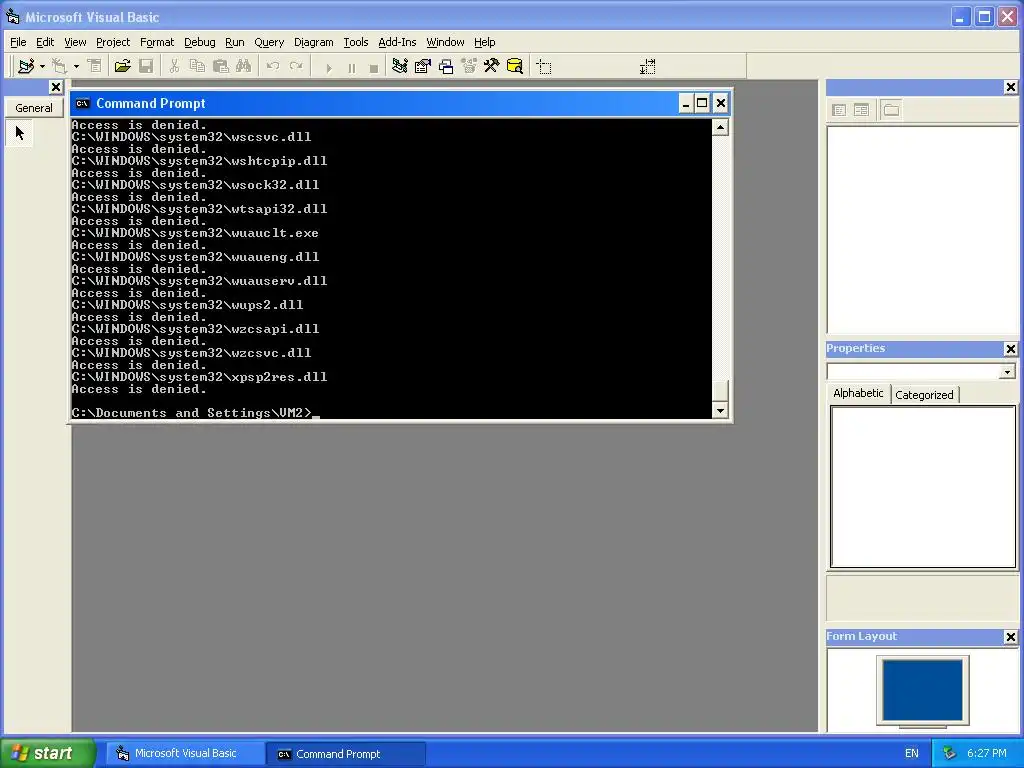Click the Add Form toolbar icon
The image size is (1024, 768).
(x=60, y=66)
